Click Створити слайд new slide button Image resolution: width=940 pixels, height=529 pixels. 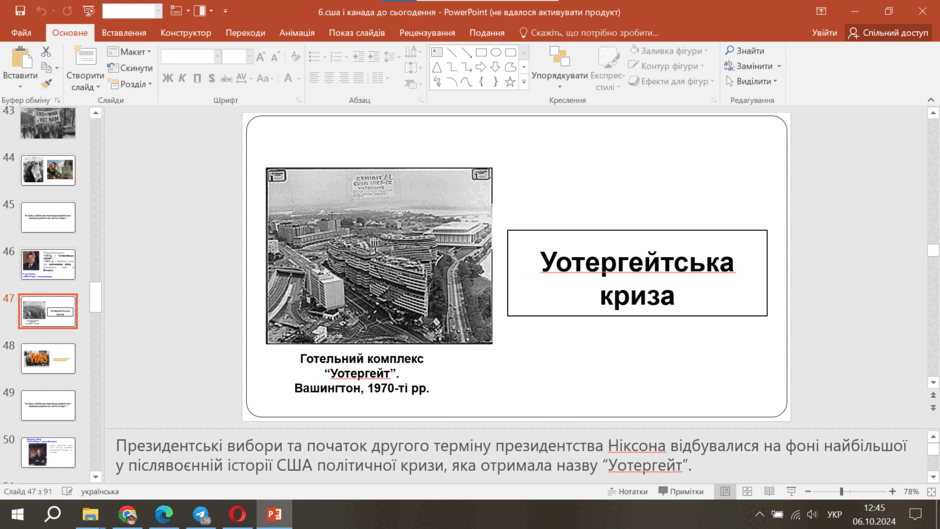click(85, 71)
